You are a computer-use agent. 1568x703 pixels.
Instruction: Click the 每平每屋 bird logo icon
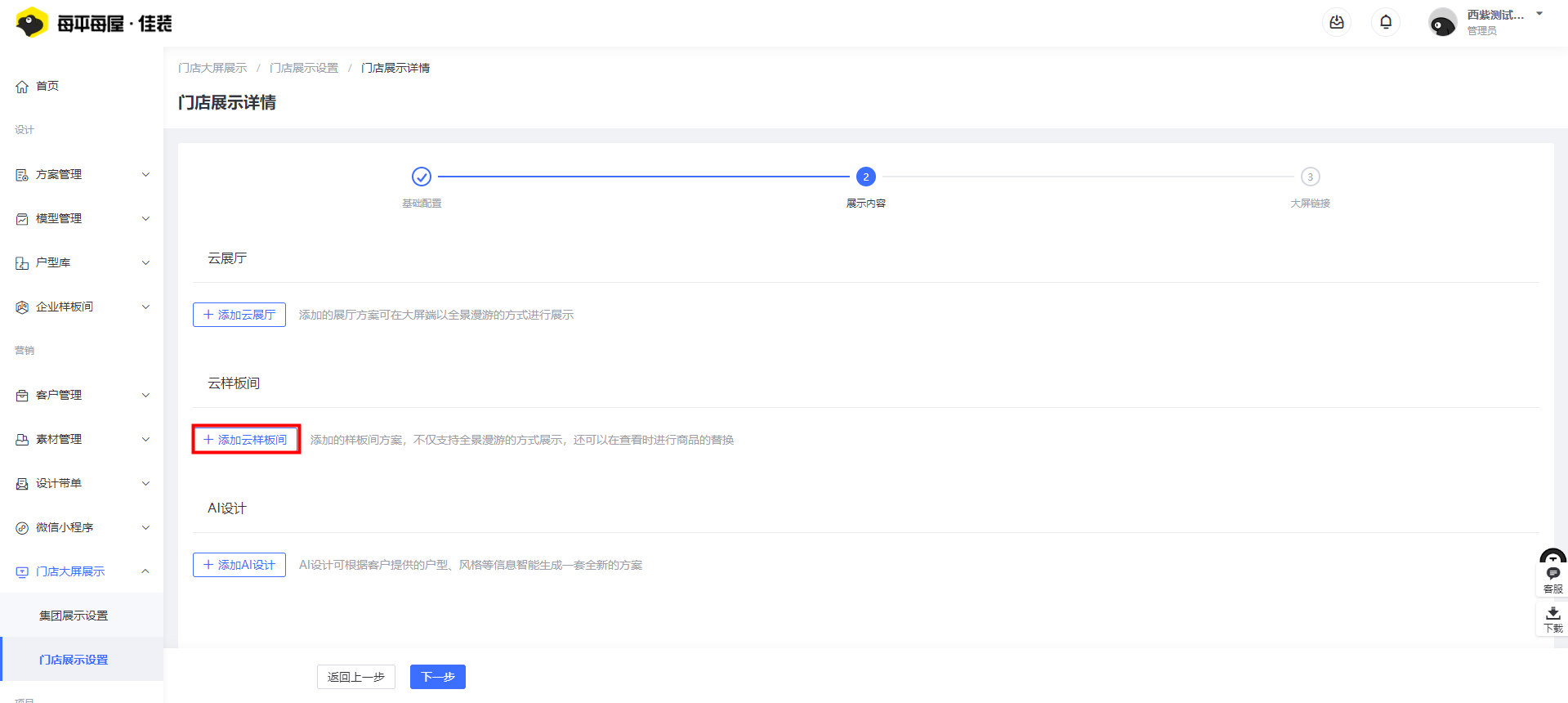(x=32, y=22)
